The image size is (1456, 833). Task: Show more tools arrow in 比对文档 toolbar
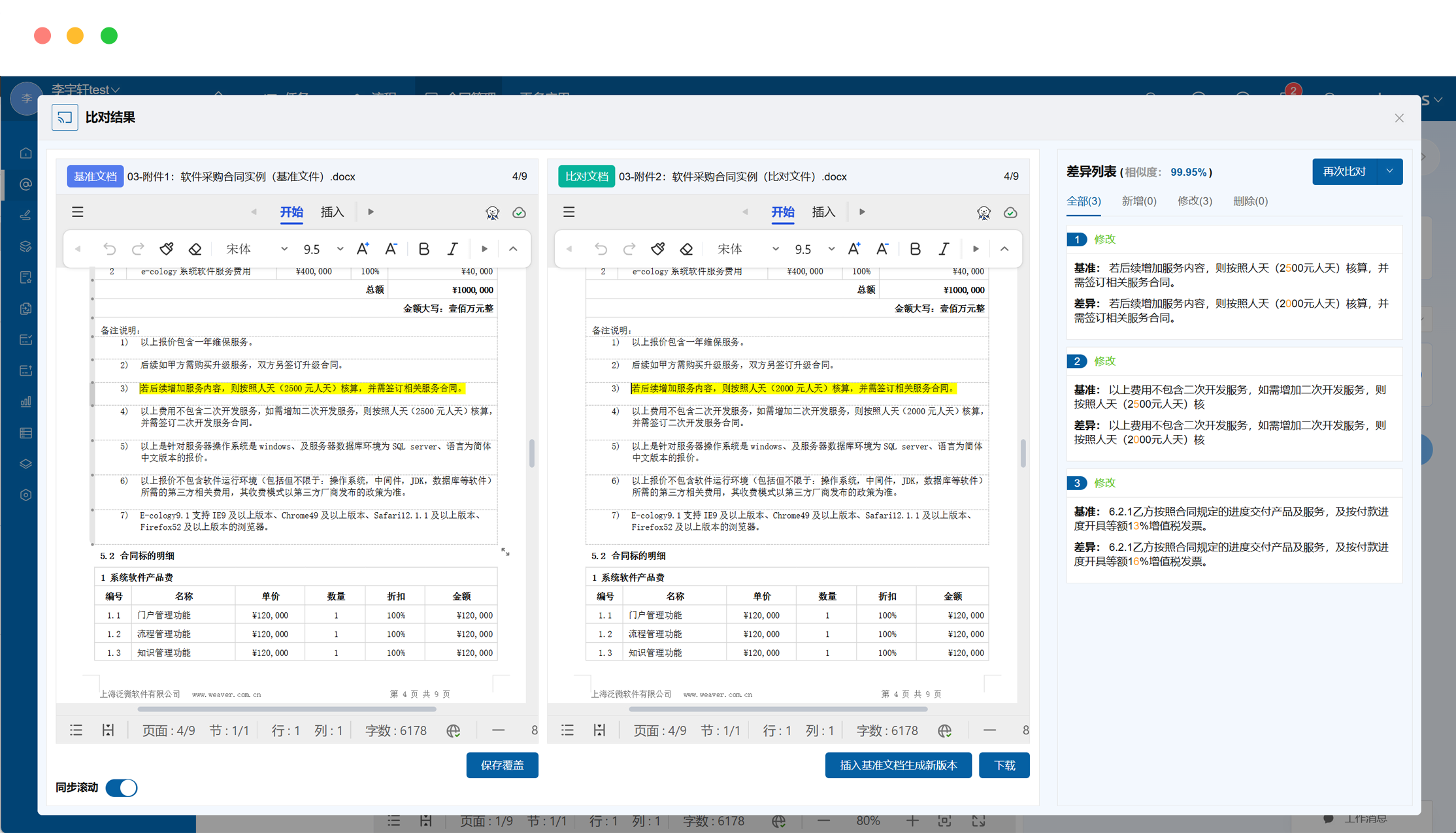(976, 249)
